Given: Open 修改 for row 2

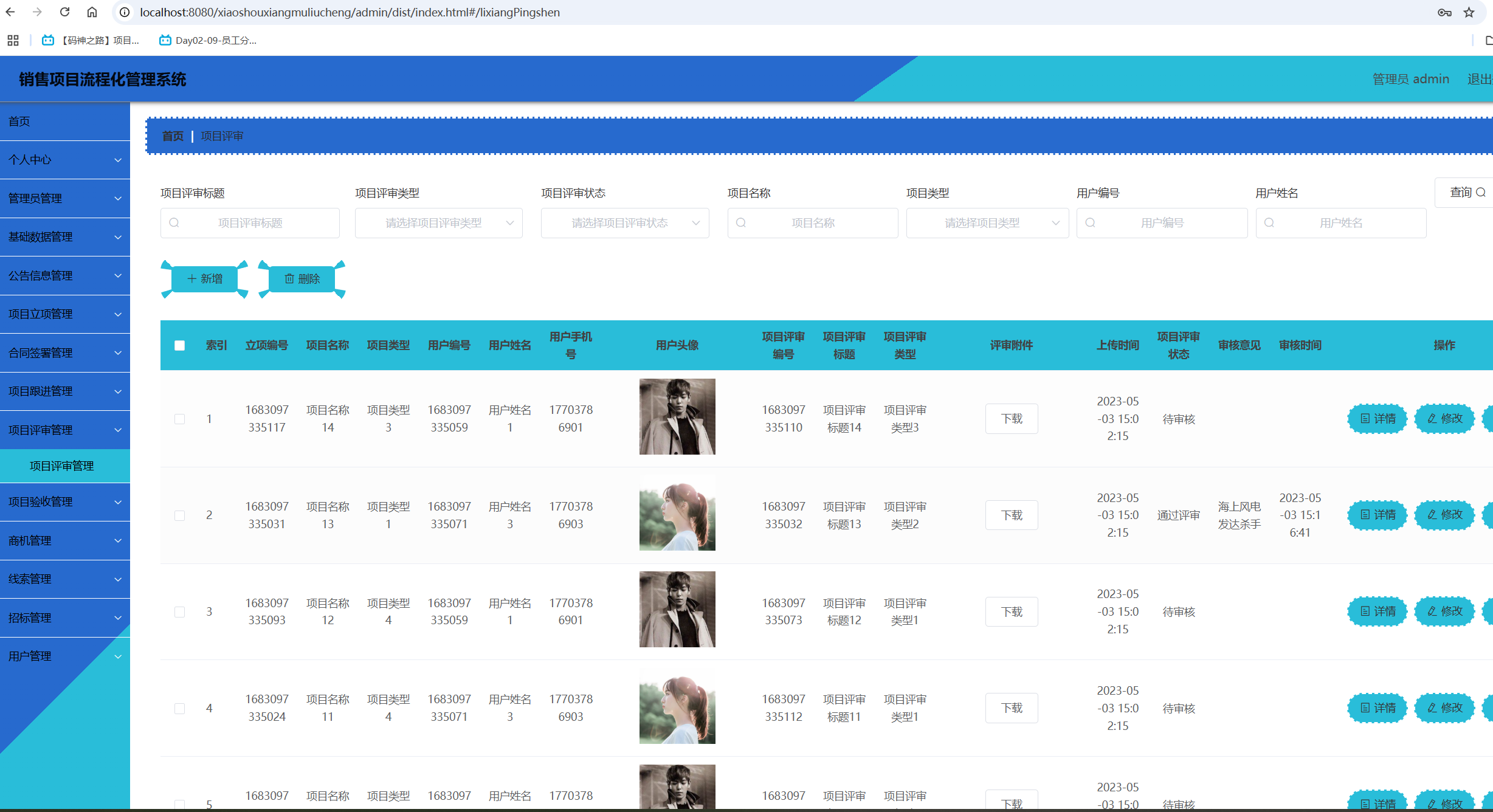Looking at the screenshot, I should 1444,515.
